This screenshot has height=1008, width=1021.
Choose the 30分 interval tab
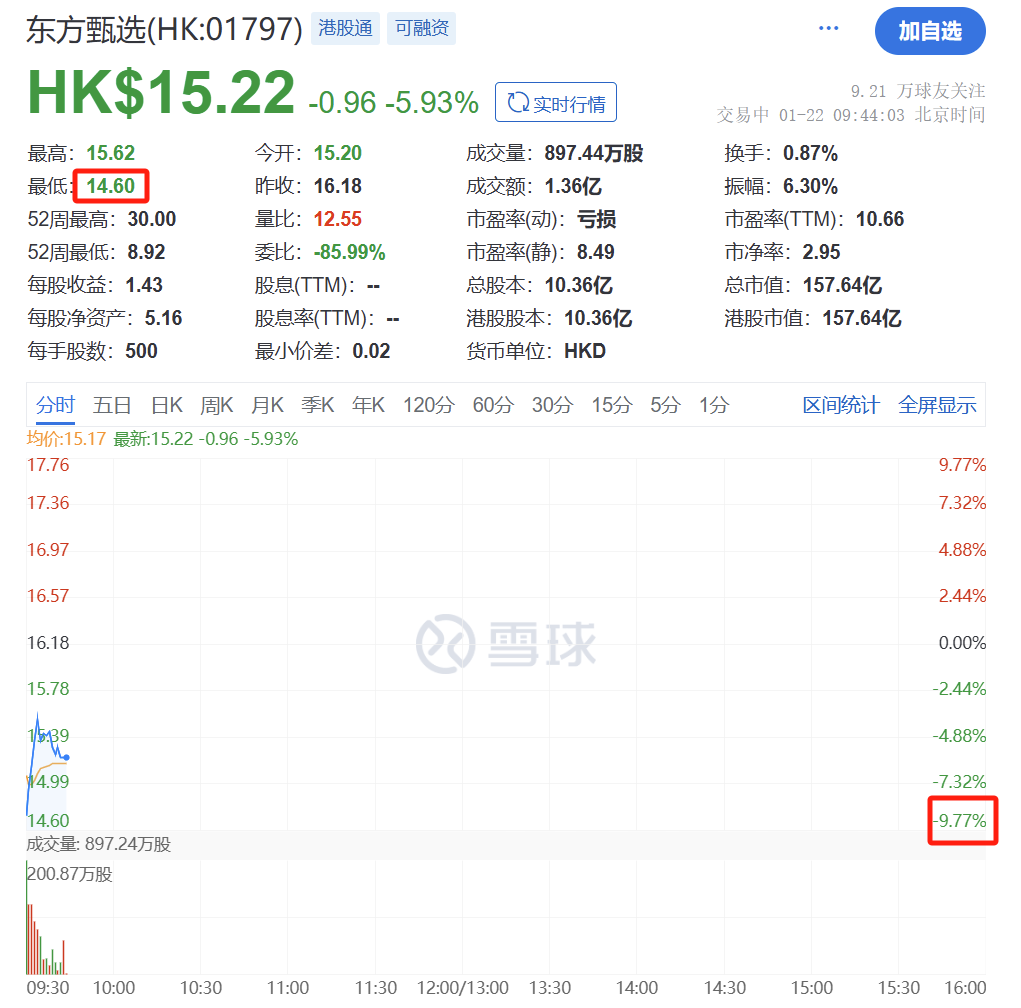pyautogui.click(x=552, y=405)
